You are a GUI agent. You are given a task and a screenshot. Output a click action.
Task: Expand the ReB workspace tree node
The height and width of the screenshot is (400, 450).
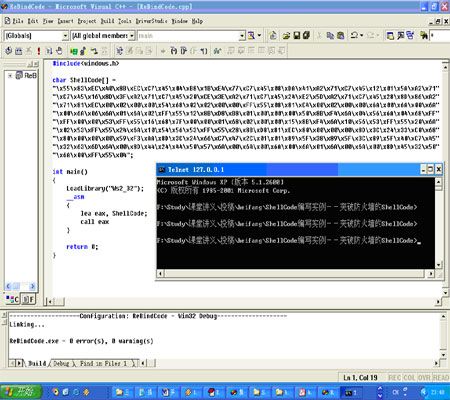coord(10,76)
